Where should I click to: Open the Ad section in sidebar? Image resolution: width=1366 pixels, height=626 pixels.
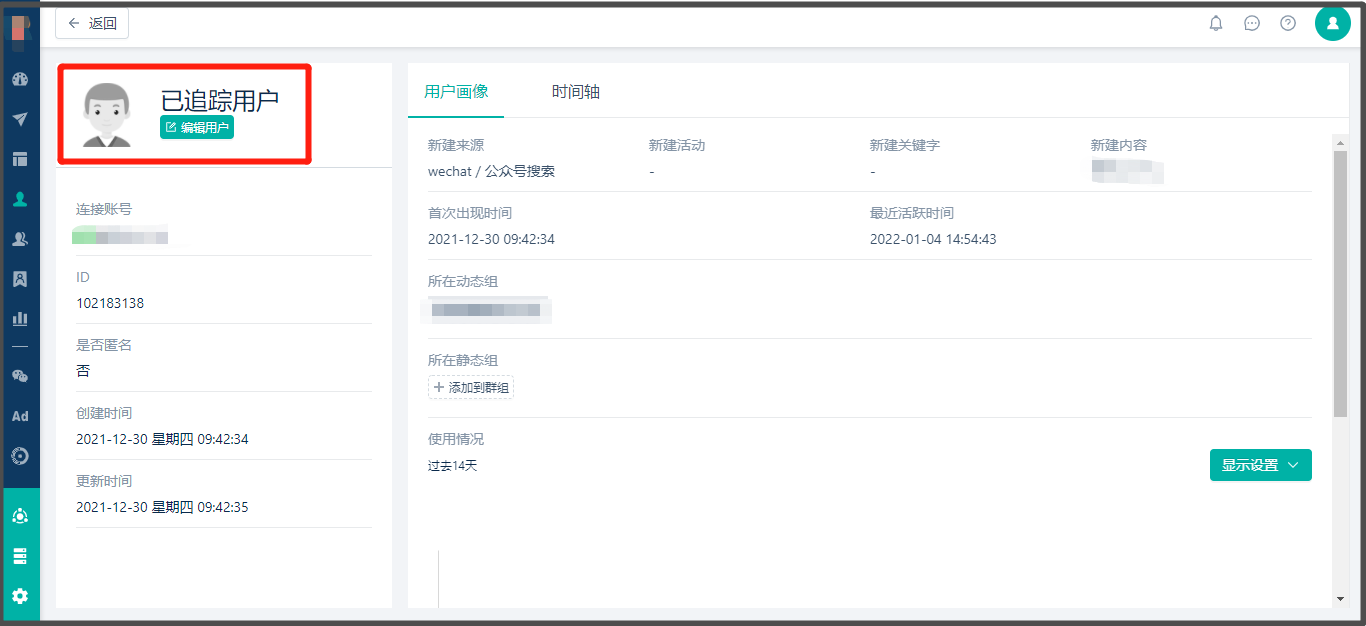click(x=20, y=416)
